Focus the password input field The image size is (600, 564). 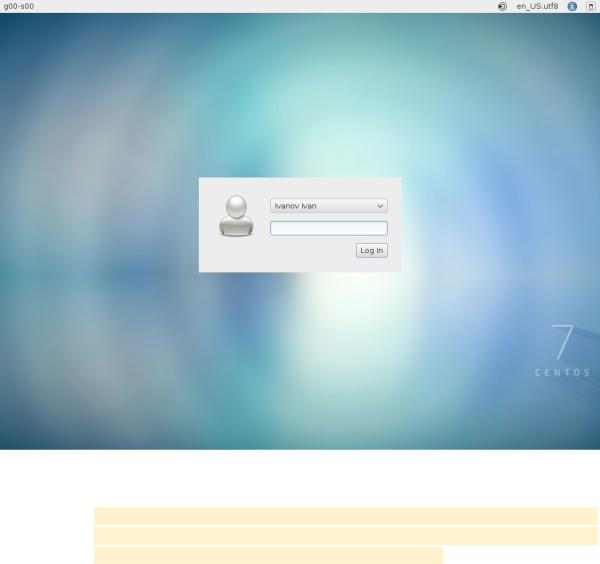pos(329,228)
